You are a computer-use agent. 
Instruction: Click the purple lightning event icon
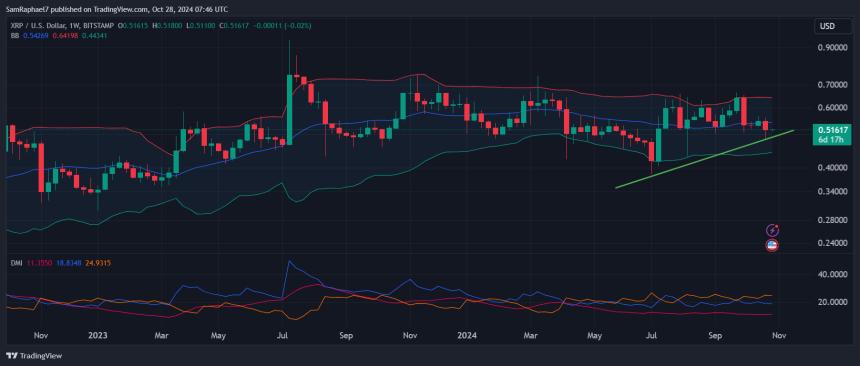[773, 230]
